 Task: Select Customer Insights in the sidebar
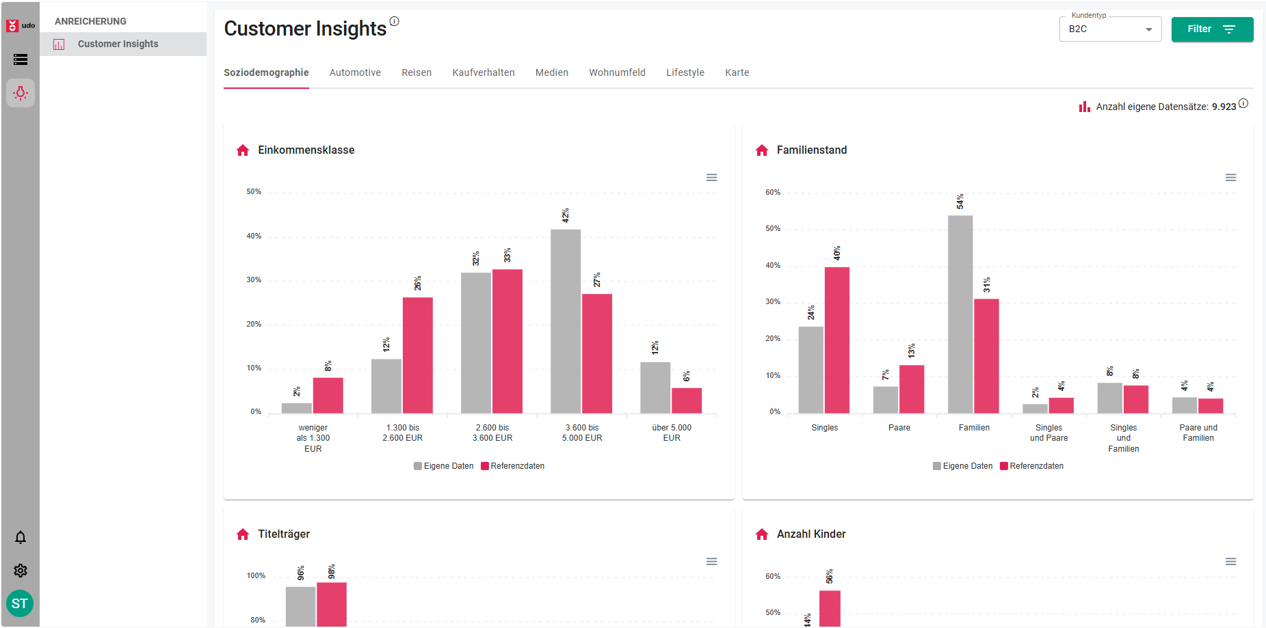click(x=118, y=44)
